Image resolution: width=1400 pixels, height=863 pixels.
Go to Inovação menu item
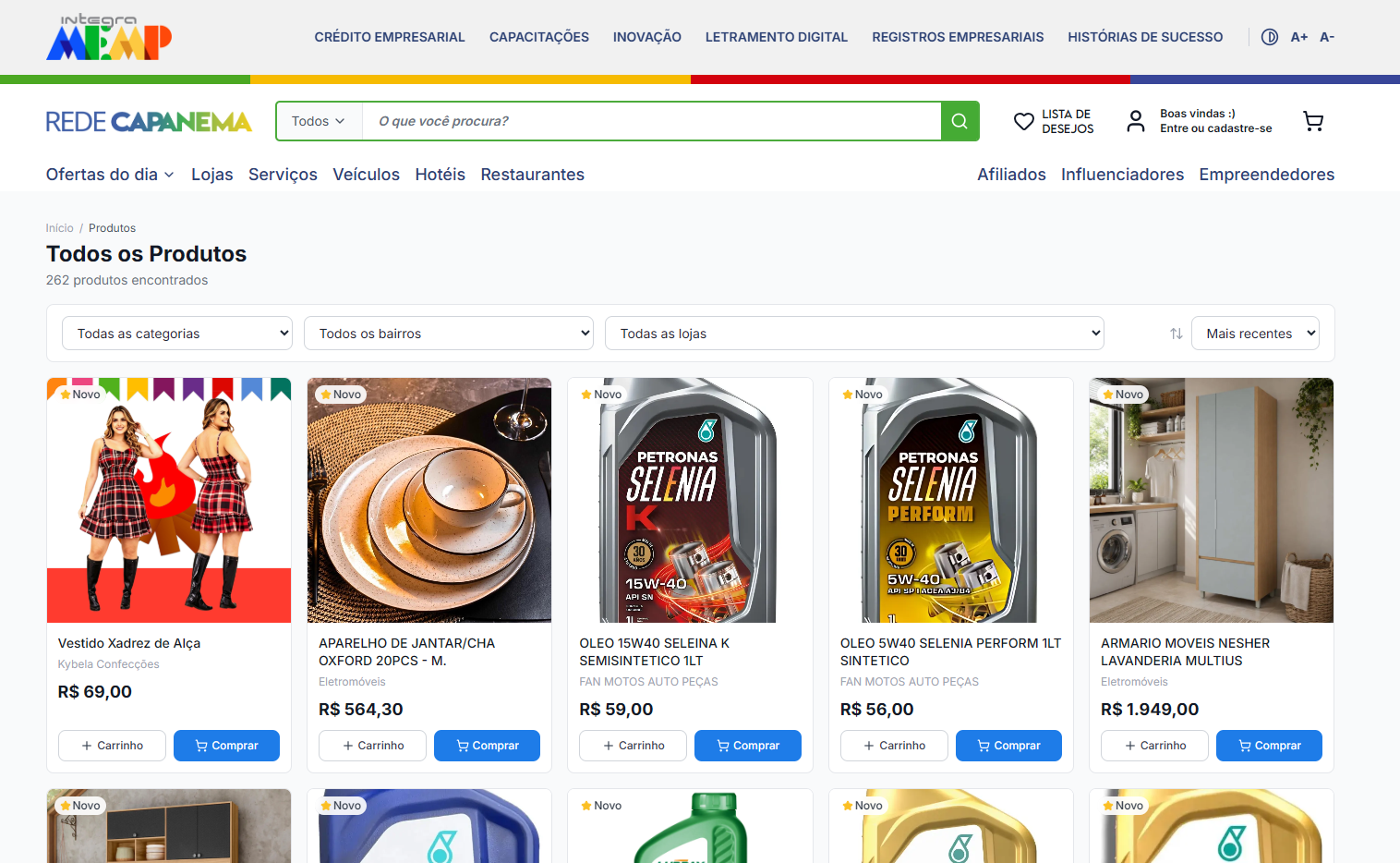tap(647, 37)
